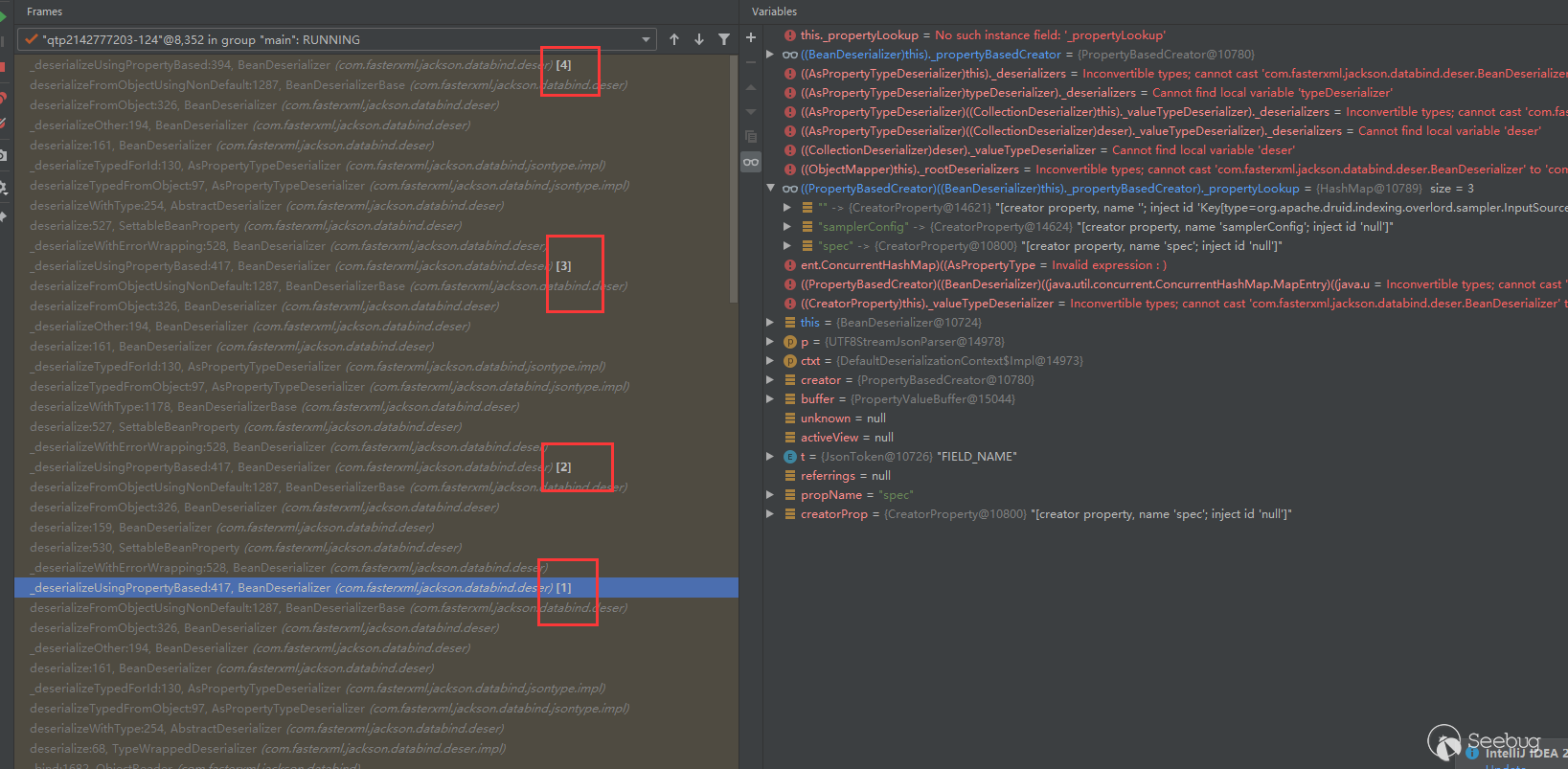Image resolution: width=1568 pixels, height=769 pixels.
Task: Click the previous frame up arrow
Action: pos(674,39)
